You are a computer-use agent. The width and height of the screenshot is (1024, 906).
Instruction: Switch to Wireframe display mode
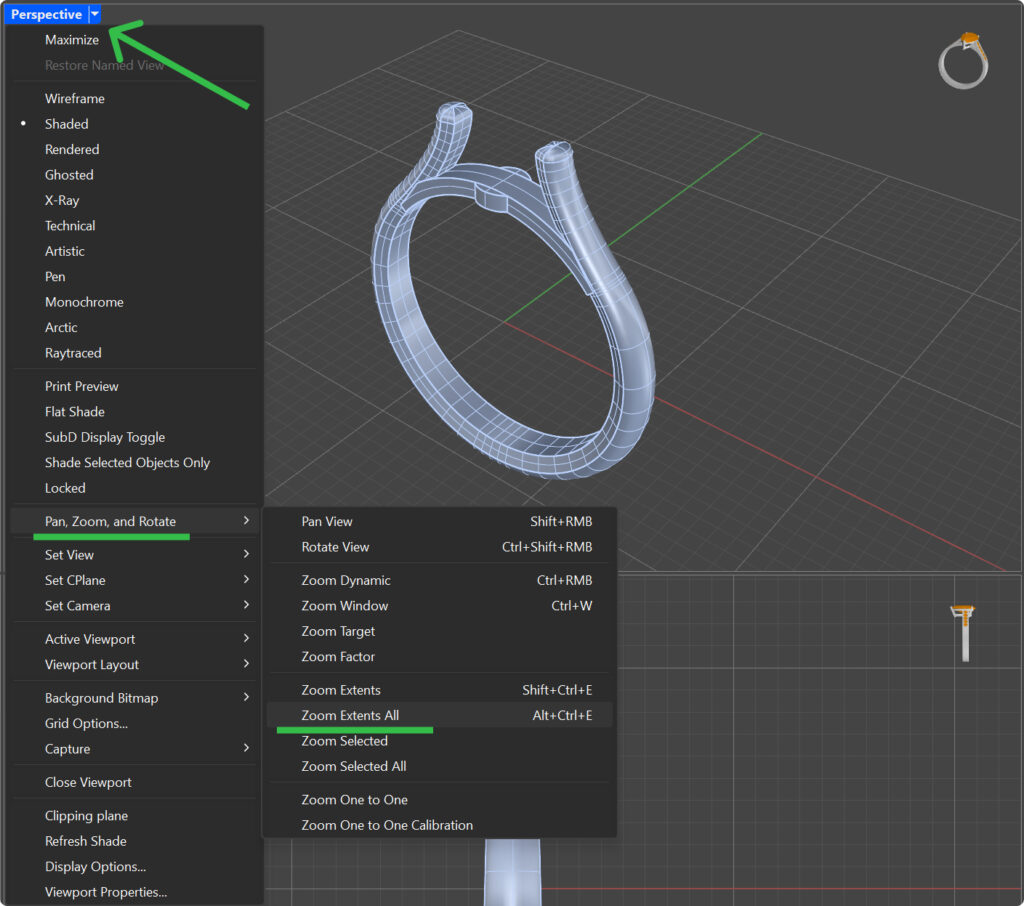(x=74, y=99)
